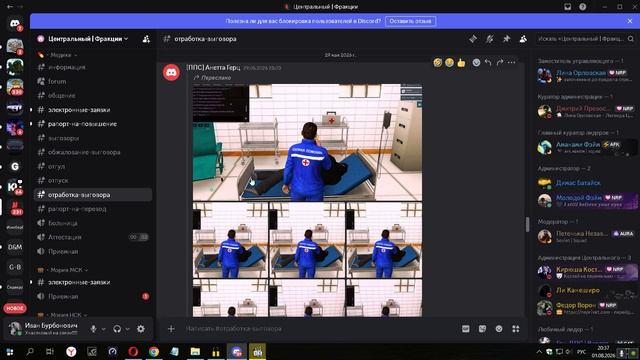Open the help icon in title bar
Viewport: 640px width, 360px height.
[x=582, y=7]
